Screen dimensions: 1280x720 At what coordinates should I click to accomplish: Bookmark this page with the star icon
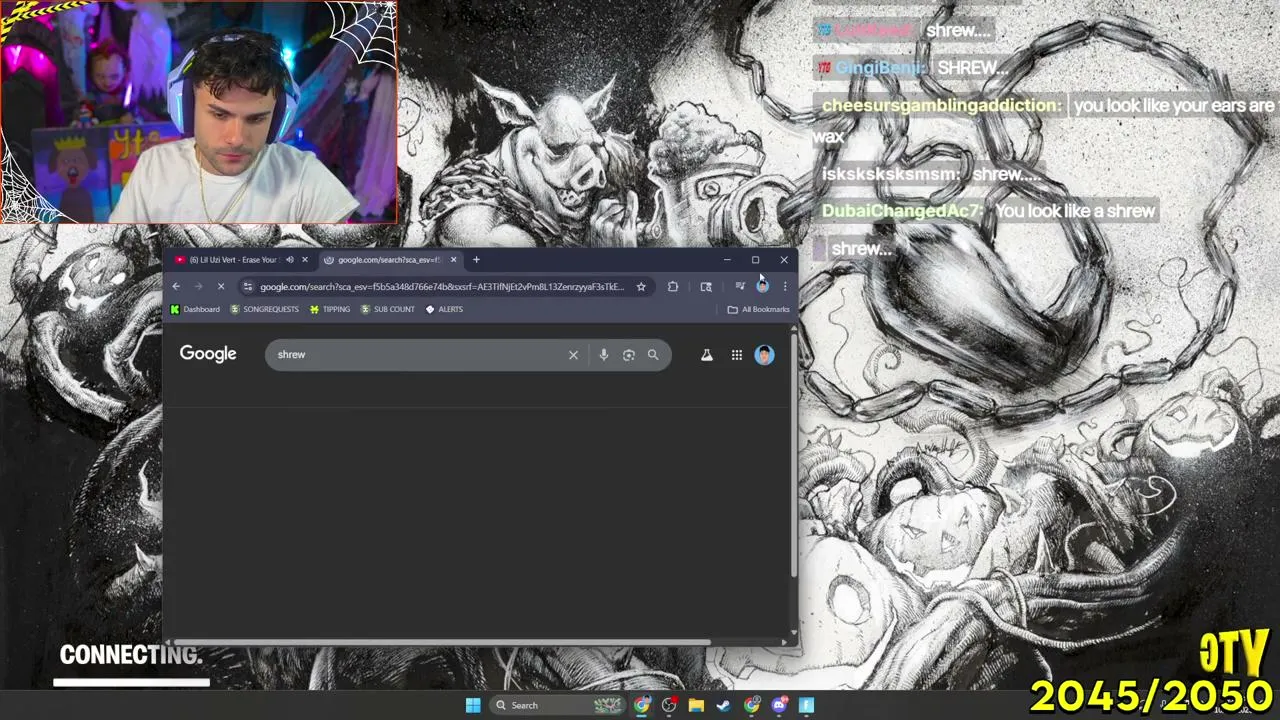pos(641,287)
